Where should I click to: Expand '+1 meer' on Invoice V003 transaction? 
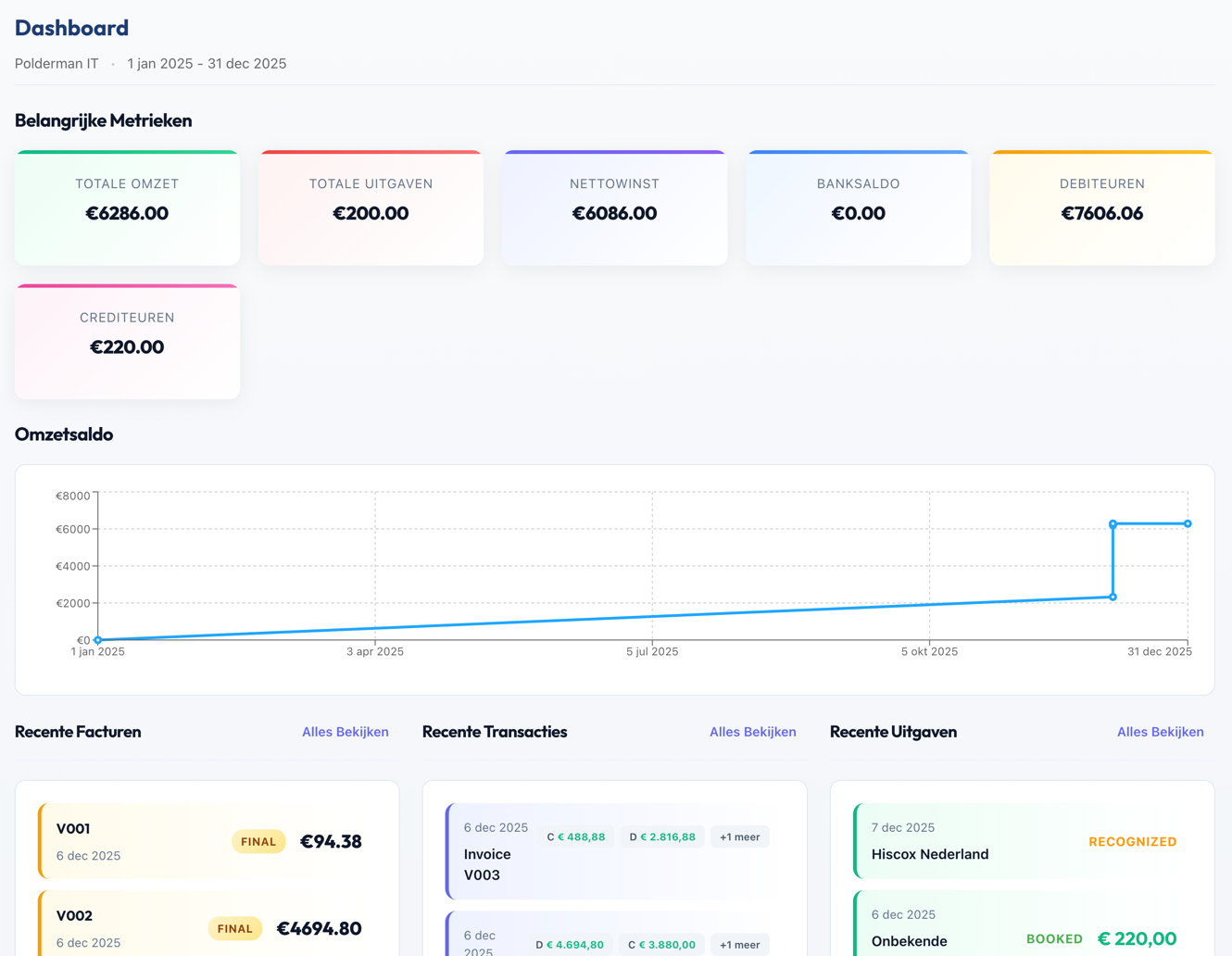(x=739, y=837)
